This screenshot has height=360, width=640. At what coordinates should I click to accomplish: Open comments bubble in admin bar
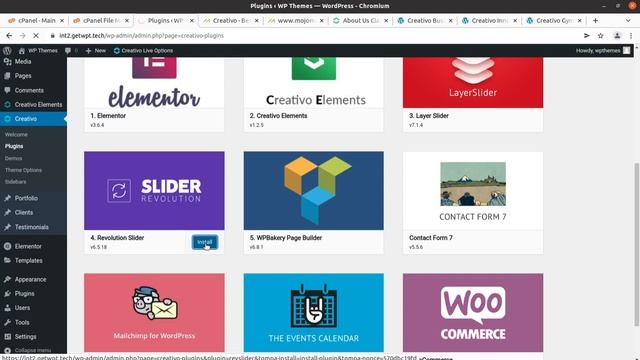tap(68, 51)
